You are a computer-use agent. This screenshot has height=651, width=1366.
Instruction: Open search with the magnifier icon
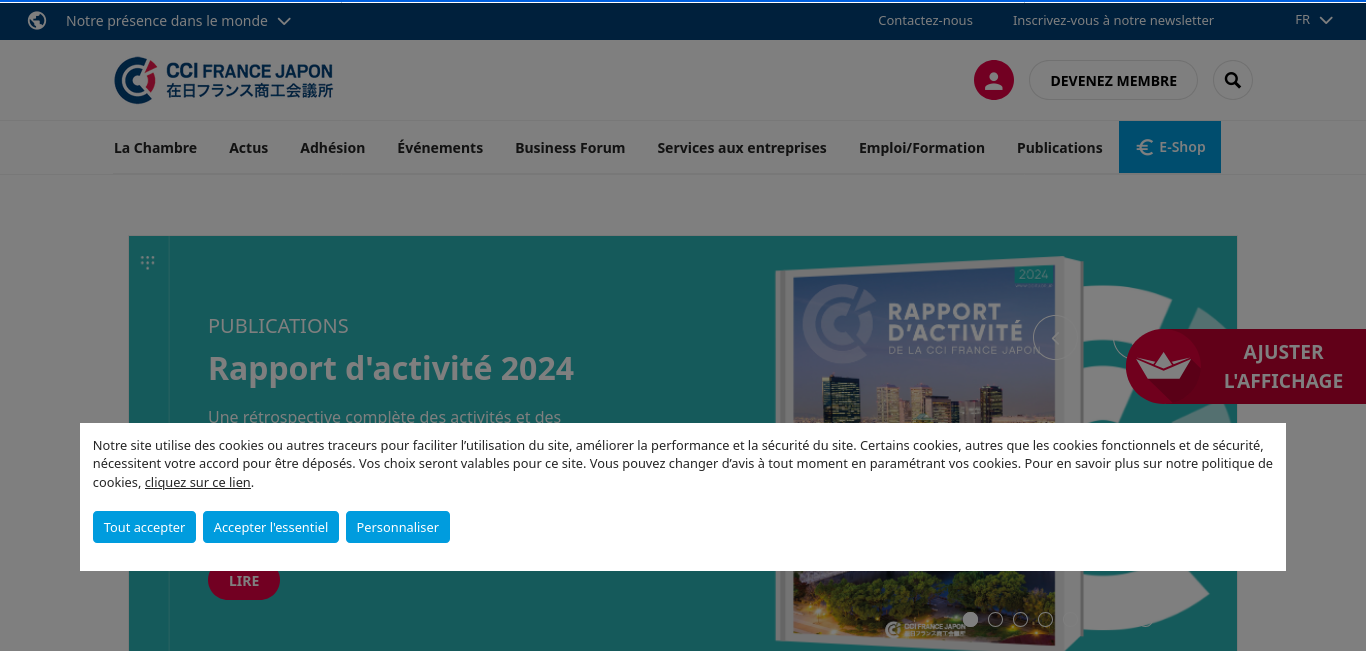[x=1232, y=80]
